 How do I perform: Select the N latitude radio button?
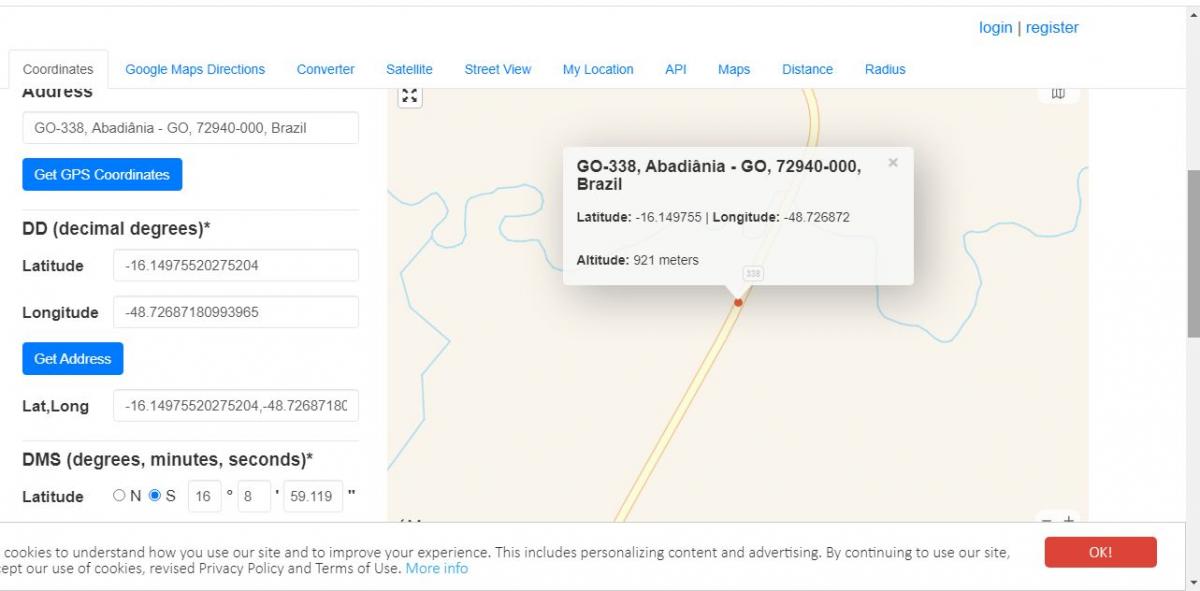(120, 495)
